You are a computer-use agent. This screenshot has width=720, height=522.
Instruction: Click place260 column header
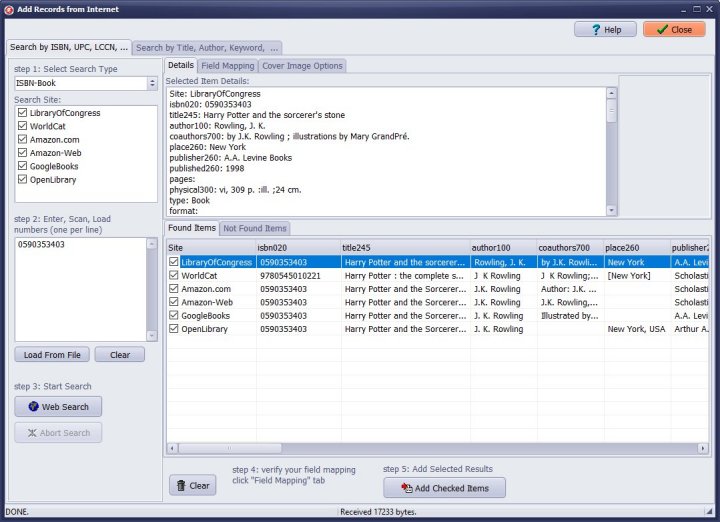(637, 247)
